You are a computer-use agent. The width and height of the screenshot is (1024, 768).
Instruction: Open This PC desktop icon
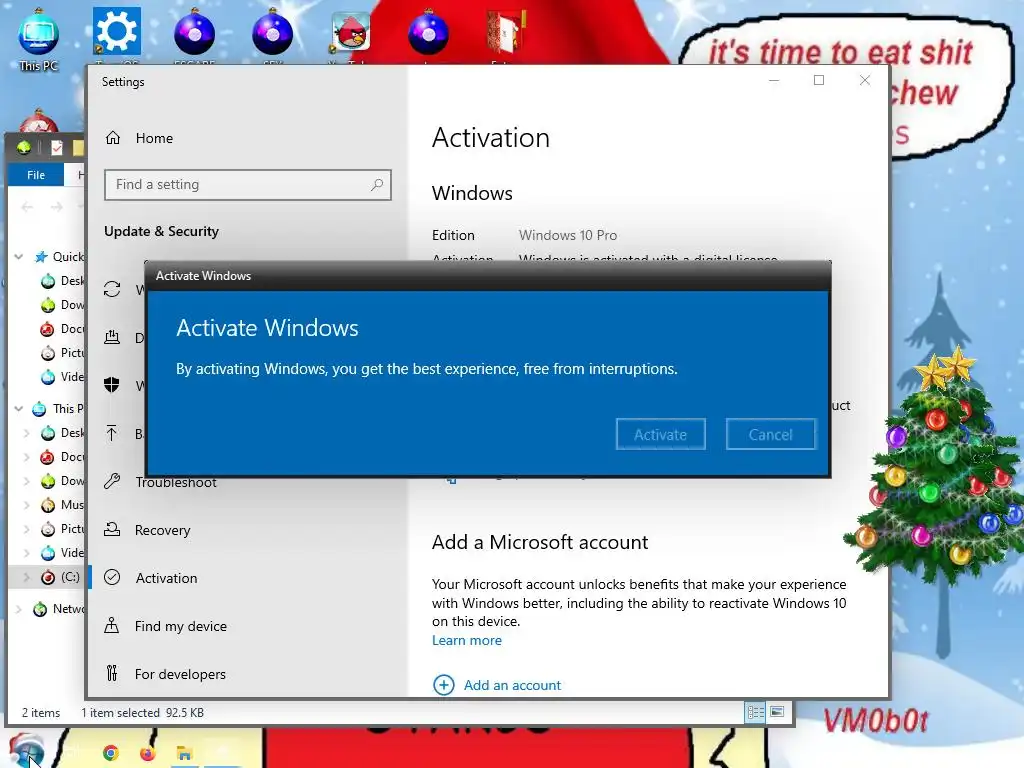point(39,39)
